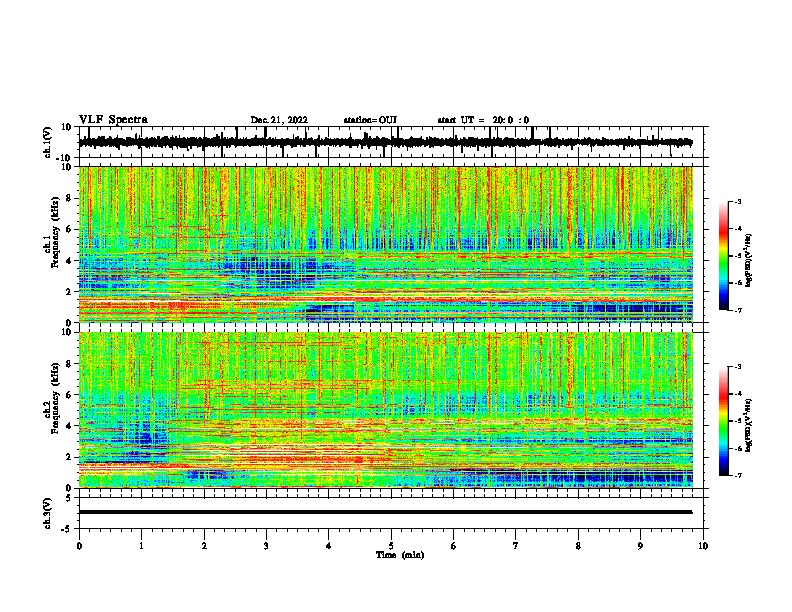Click the "Time (min)" axis title

point(400,555)
